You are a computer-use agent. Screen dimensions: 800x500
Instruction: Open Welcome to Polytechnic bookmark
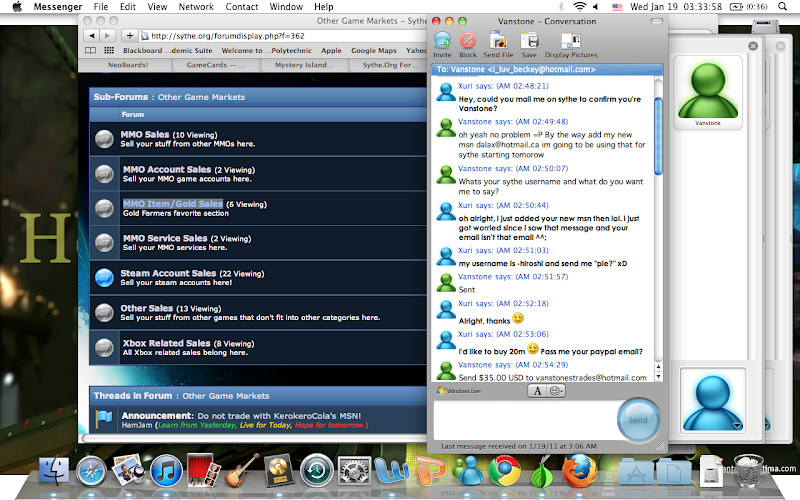[266, 51]
